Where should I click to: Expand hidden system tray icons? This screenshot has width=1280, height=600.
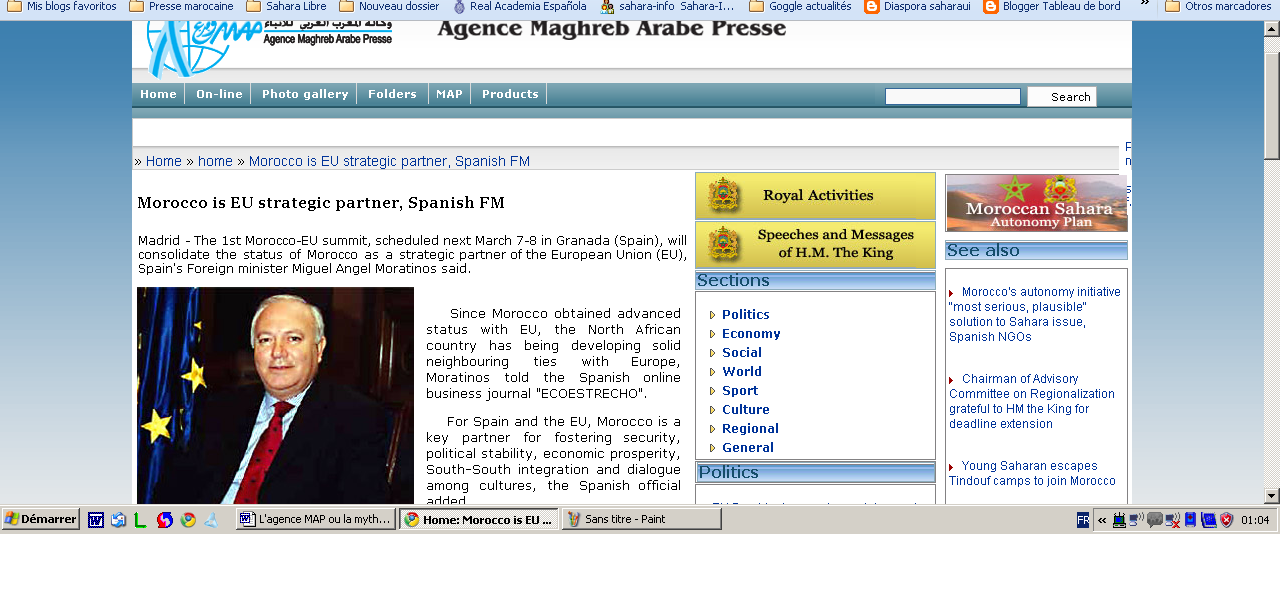[1102, 520]
